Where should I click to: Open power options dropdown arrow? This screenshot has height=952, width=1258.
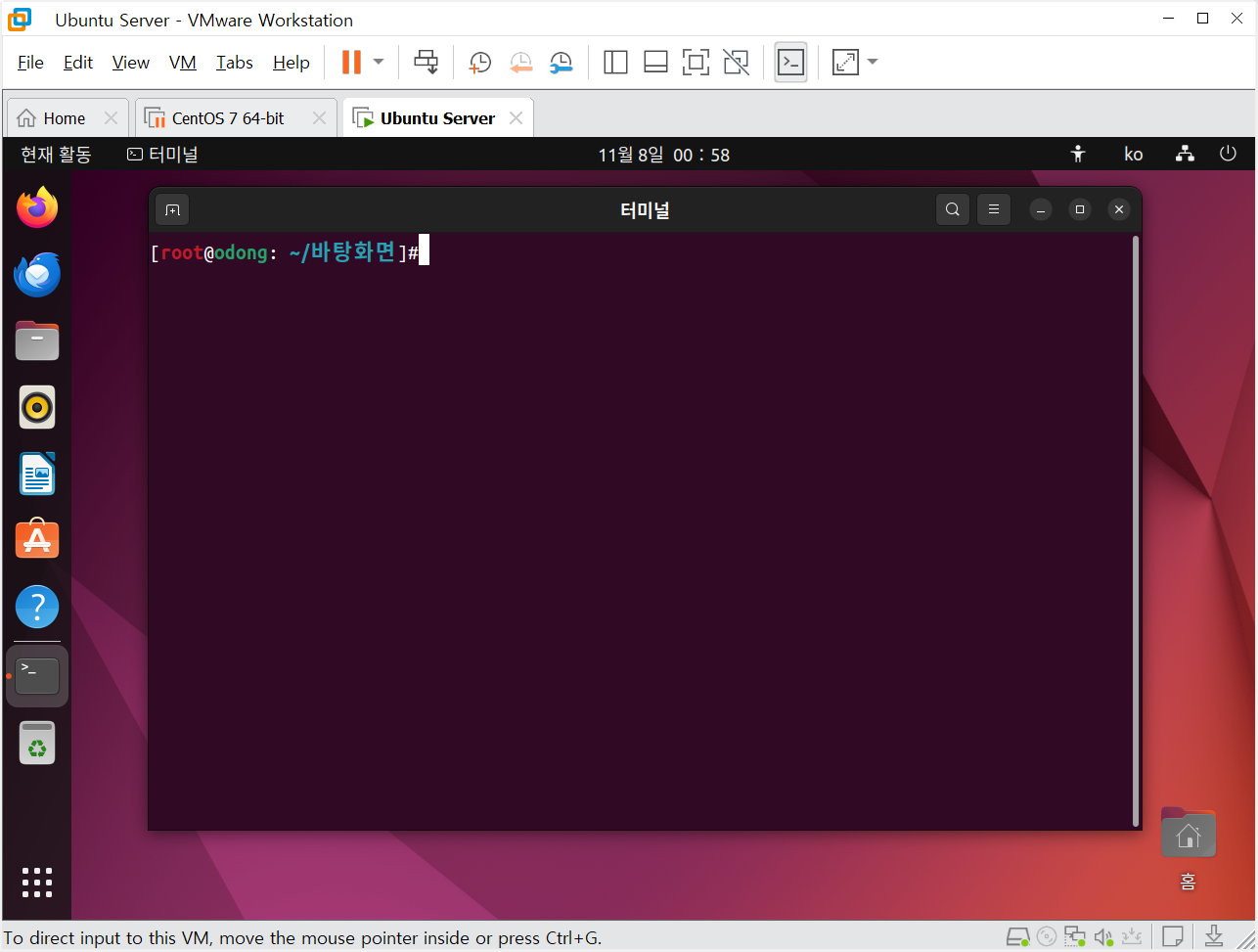point(379,63)
